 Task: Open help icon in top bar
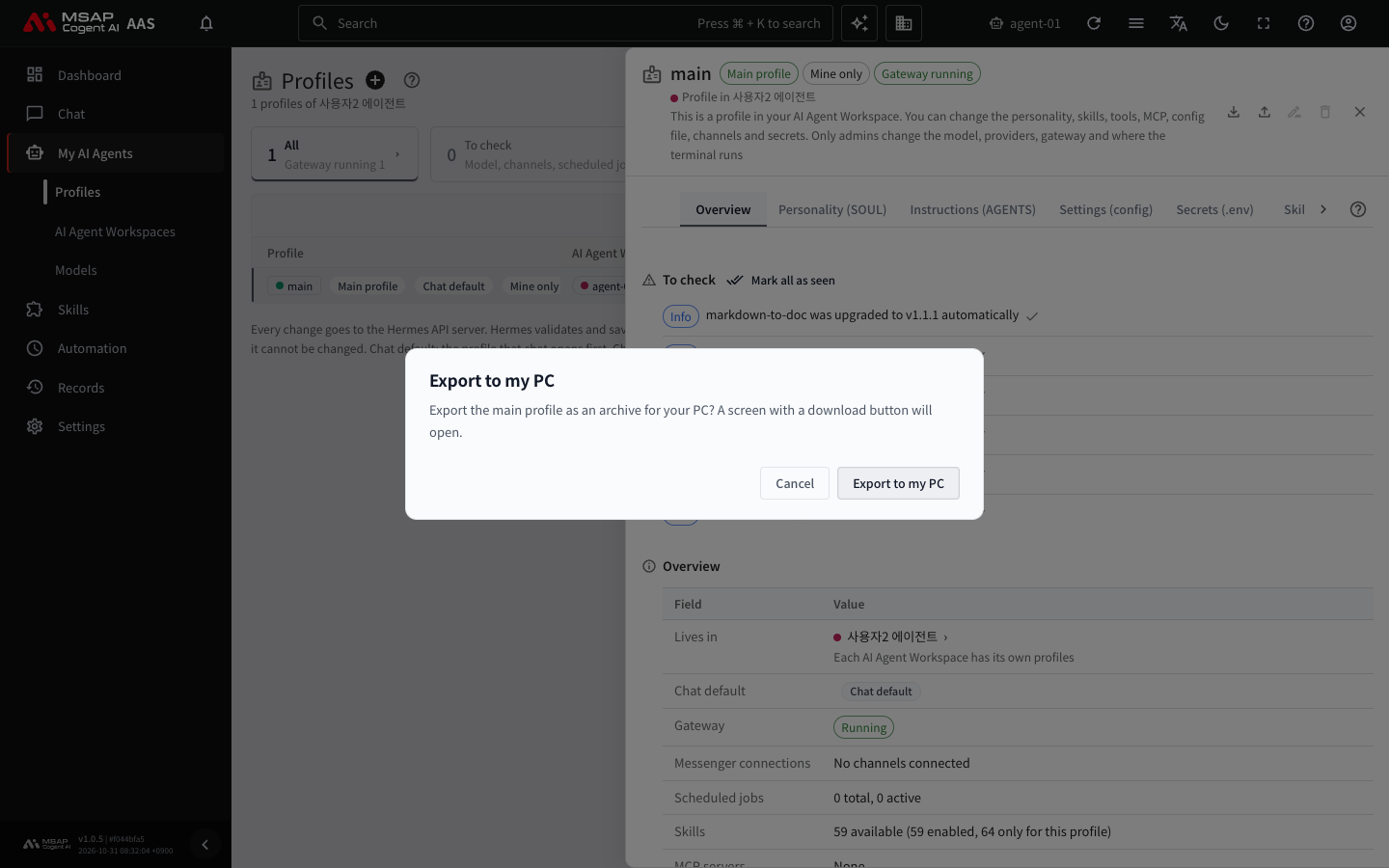click(1306, 23)
